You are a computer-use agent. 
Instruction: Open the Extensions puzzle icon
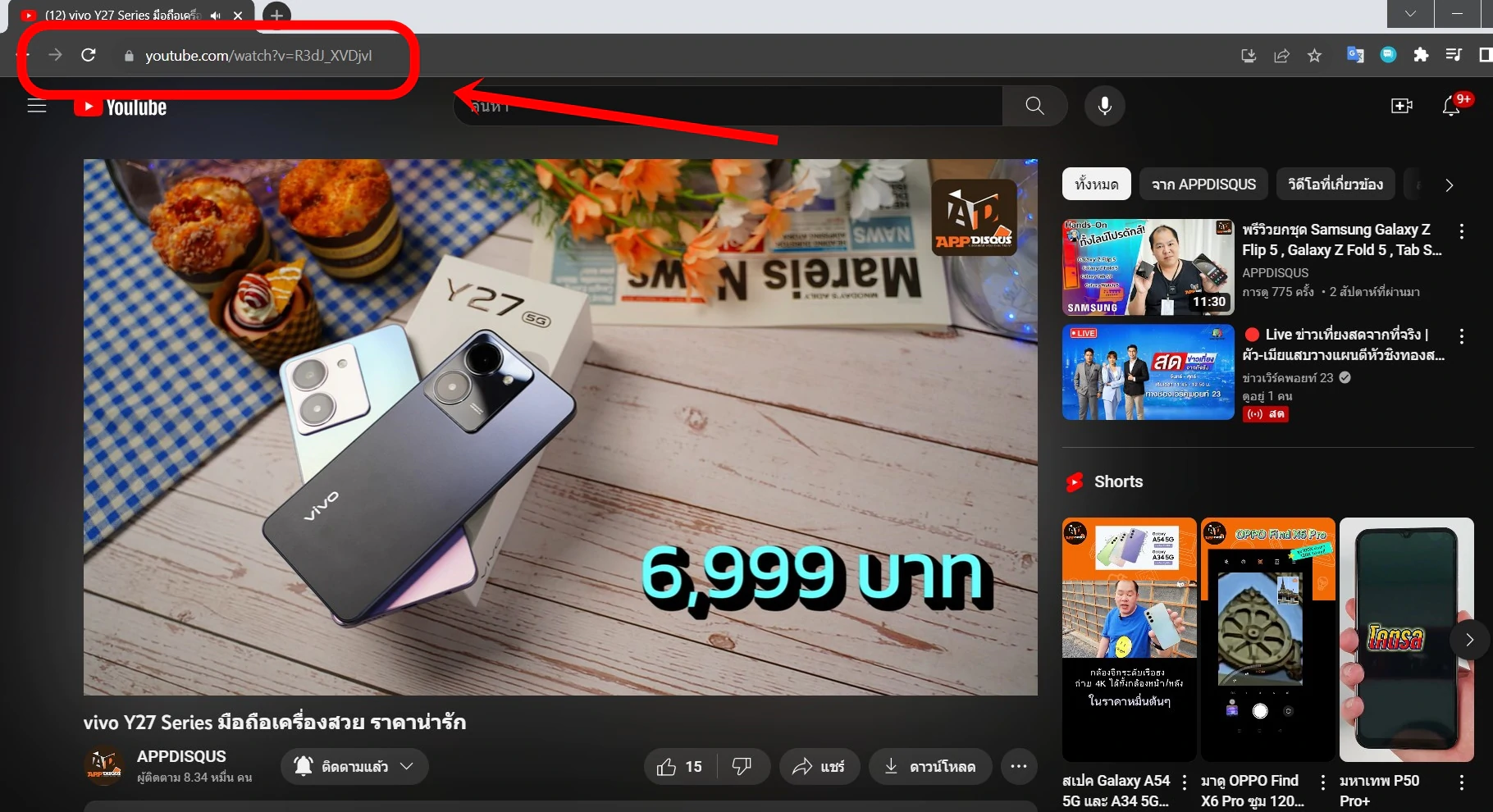(1421, 55)
